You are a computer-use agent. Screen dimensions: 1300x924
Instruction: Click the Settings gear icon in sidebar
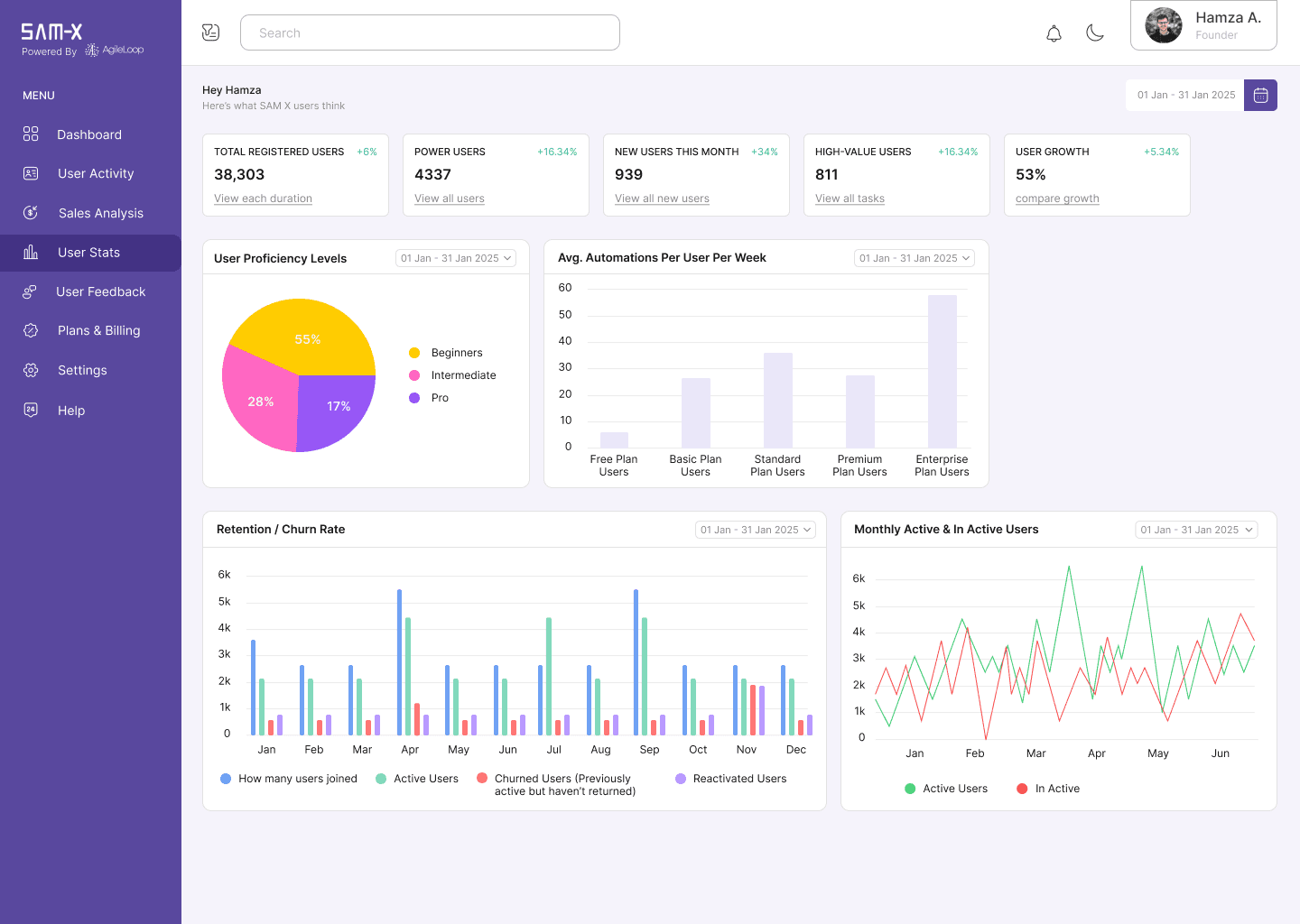tap(31, 370)
